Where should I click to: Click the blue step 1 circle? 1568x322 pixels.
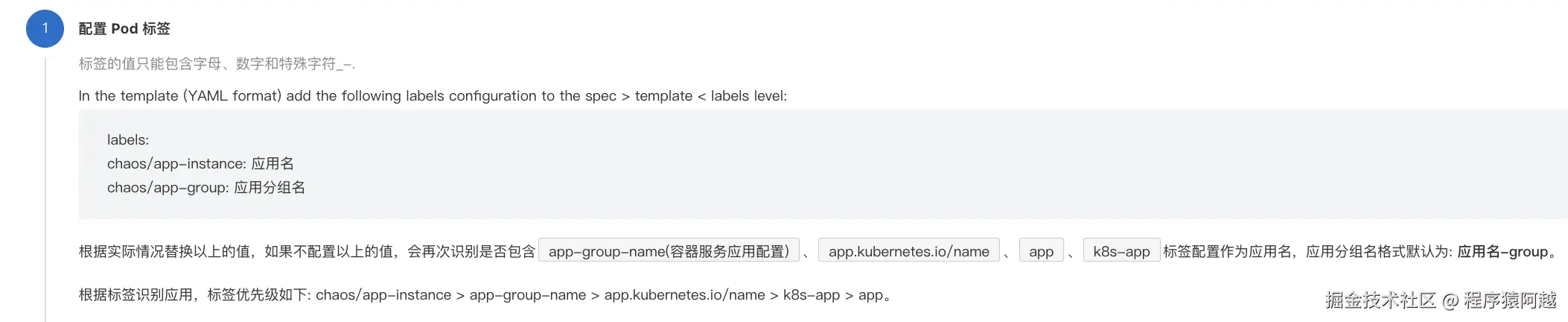(x=45, y=28)
